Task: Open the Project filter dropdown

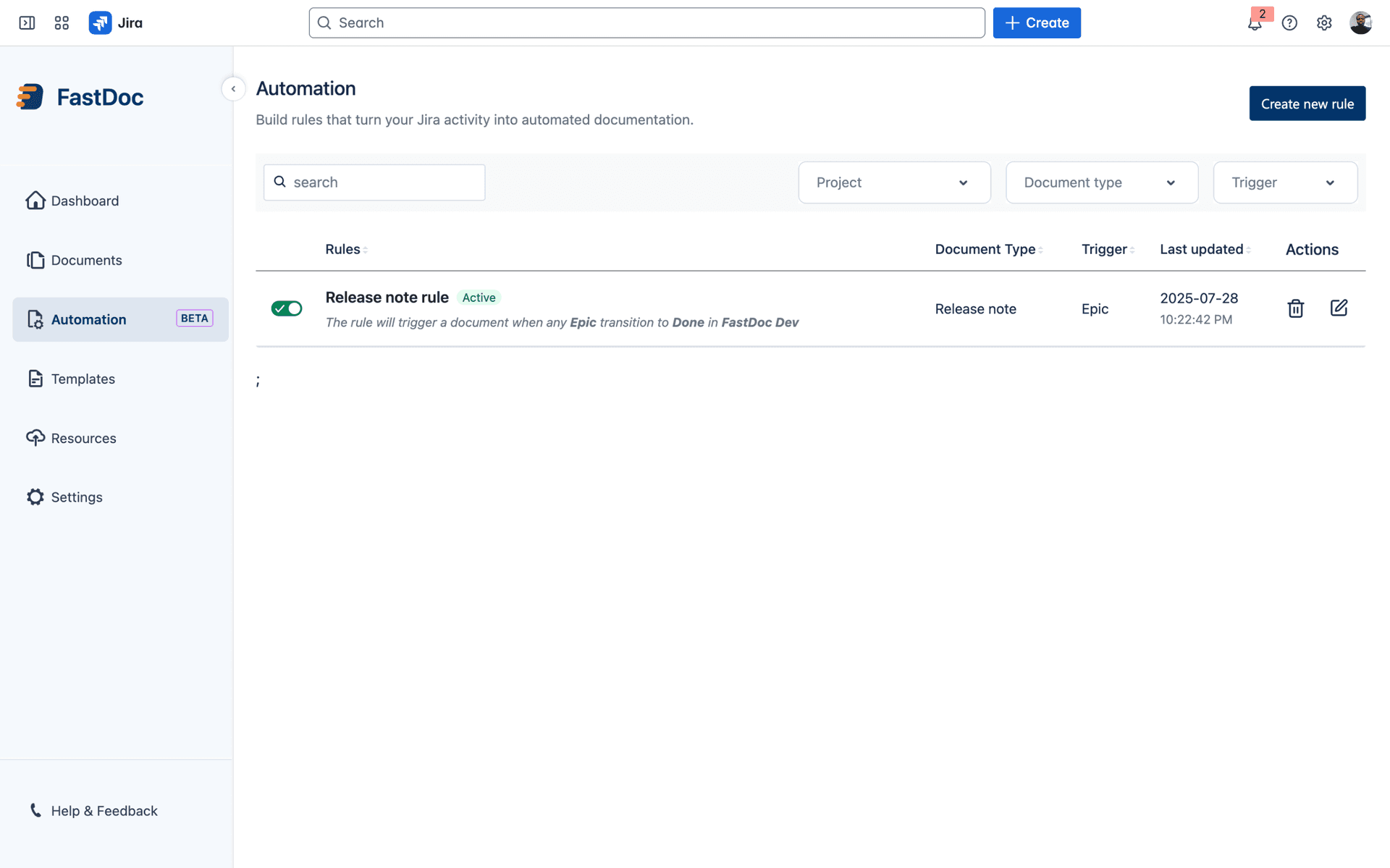Action: [894, 182]
